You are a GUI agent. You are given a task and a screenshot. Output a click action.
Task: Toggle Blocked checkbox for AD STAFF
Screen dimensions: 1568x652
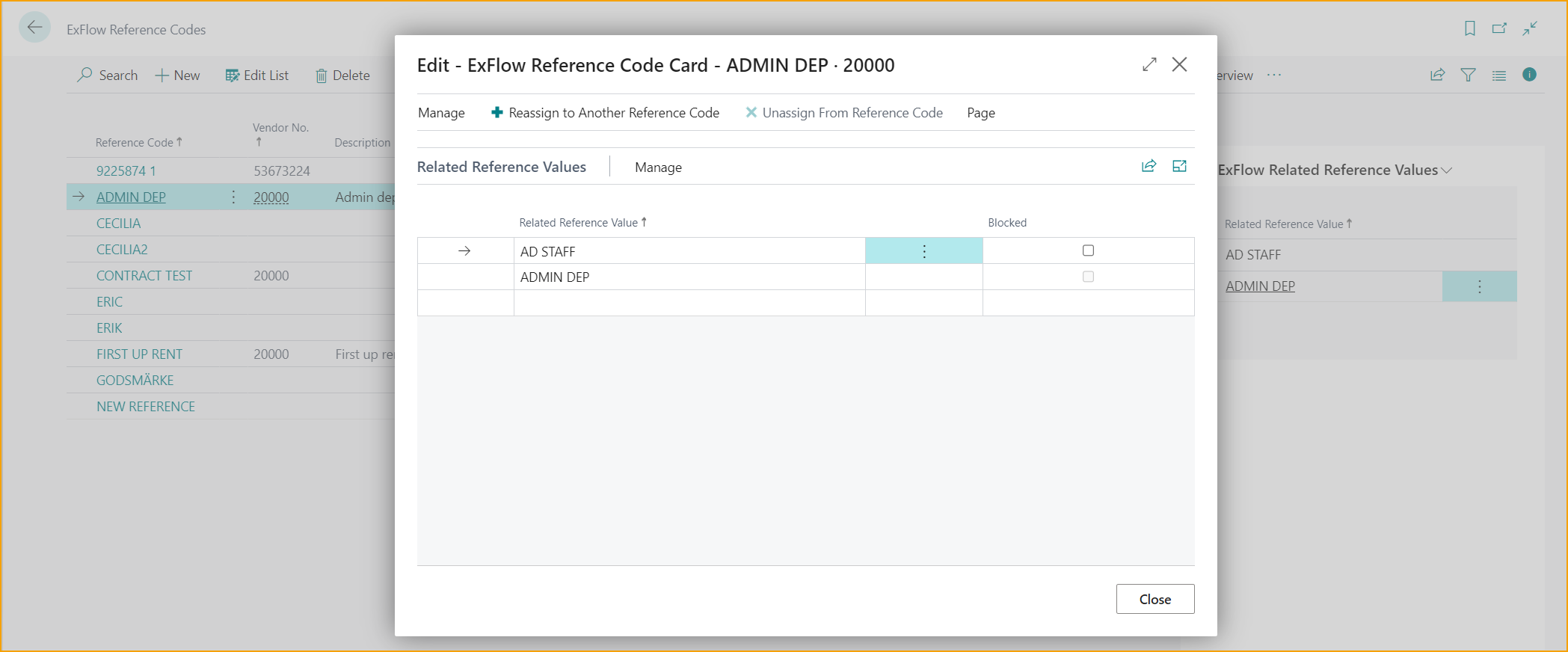[1088, 250]
